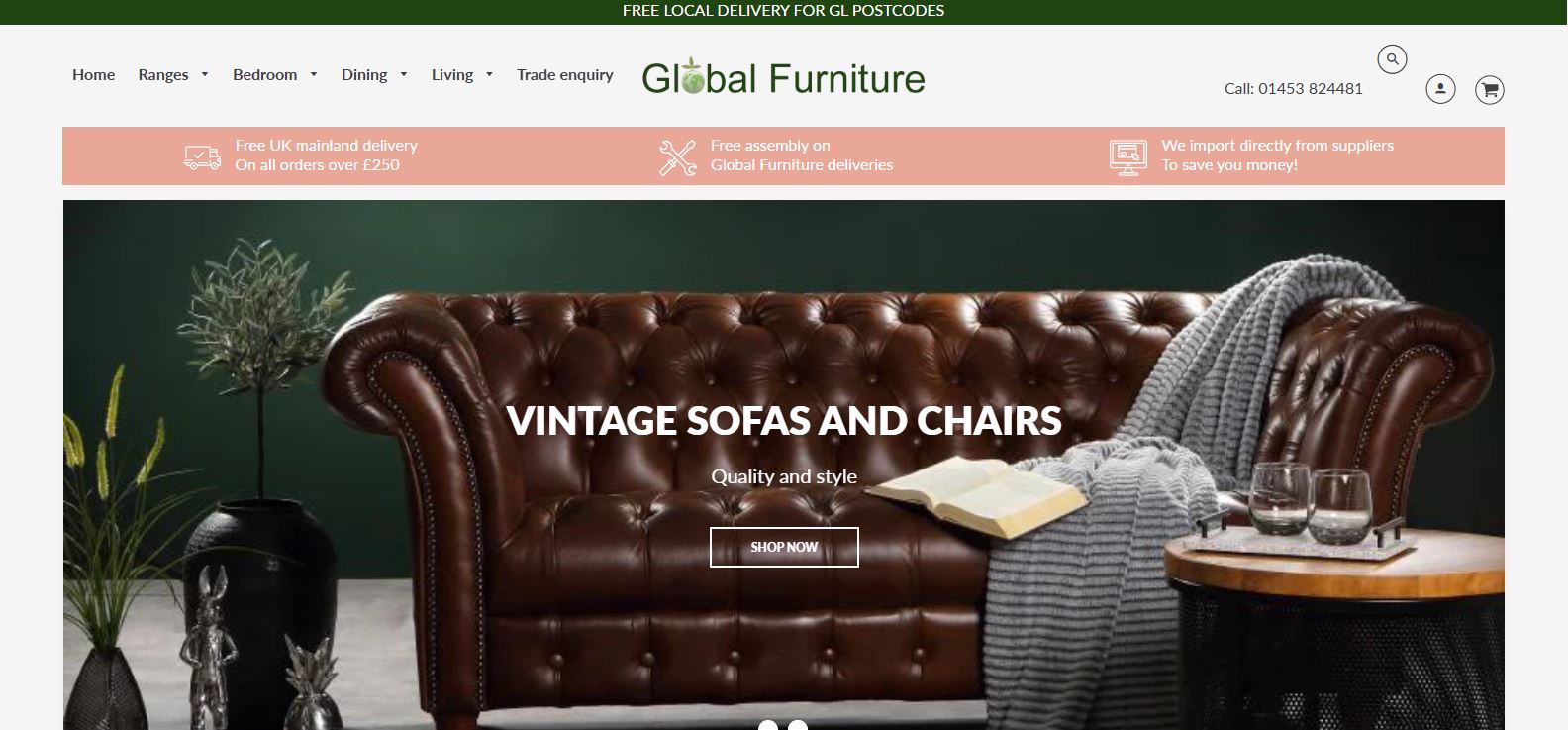
Task: Open the user account icon
Action: coord(1440,89)
